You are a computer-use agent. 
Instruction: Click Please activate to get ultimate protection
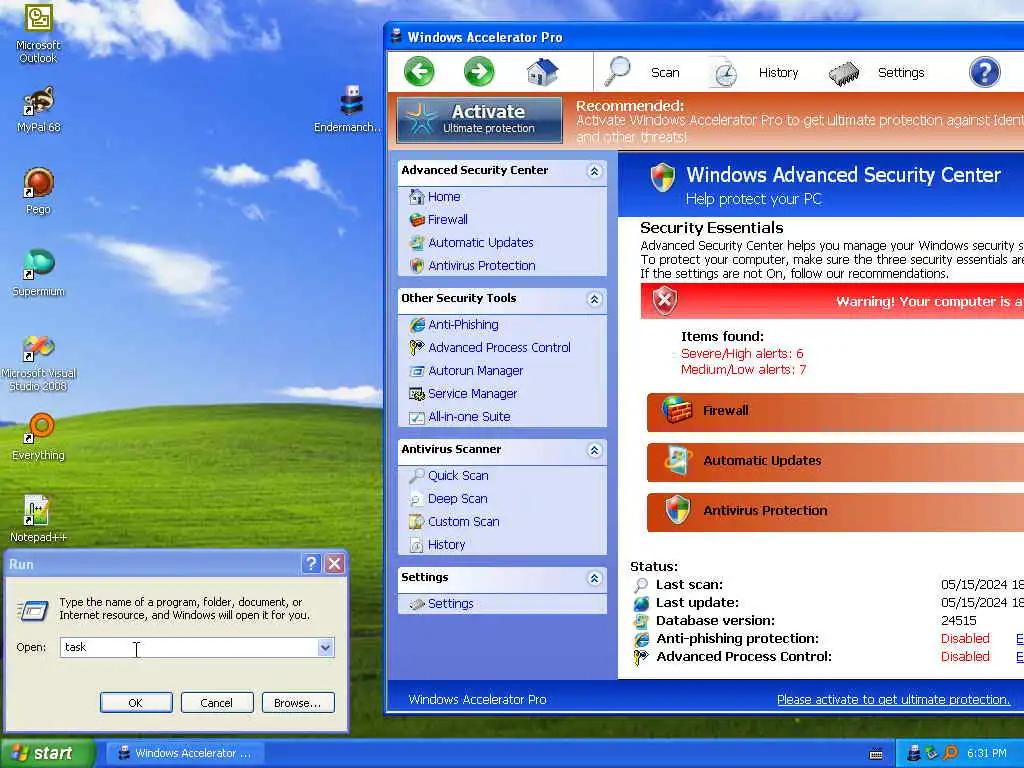tap(893, 699)
